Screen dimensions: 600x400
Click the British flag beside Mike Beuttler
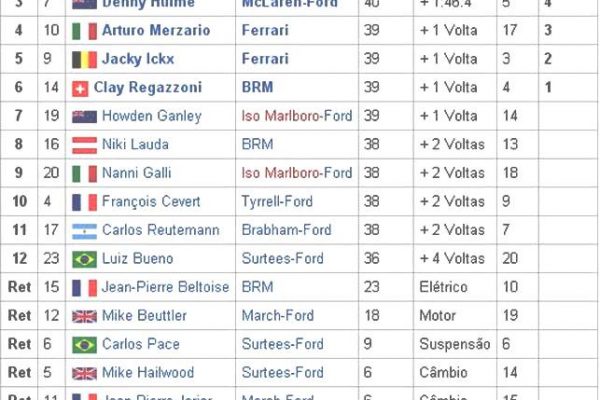(x=85, y=317)
